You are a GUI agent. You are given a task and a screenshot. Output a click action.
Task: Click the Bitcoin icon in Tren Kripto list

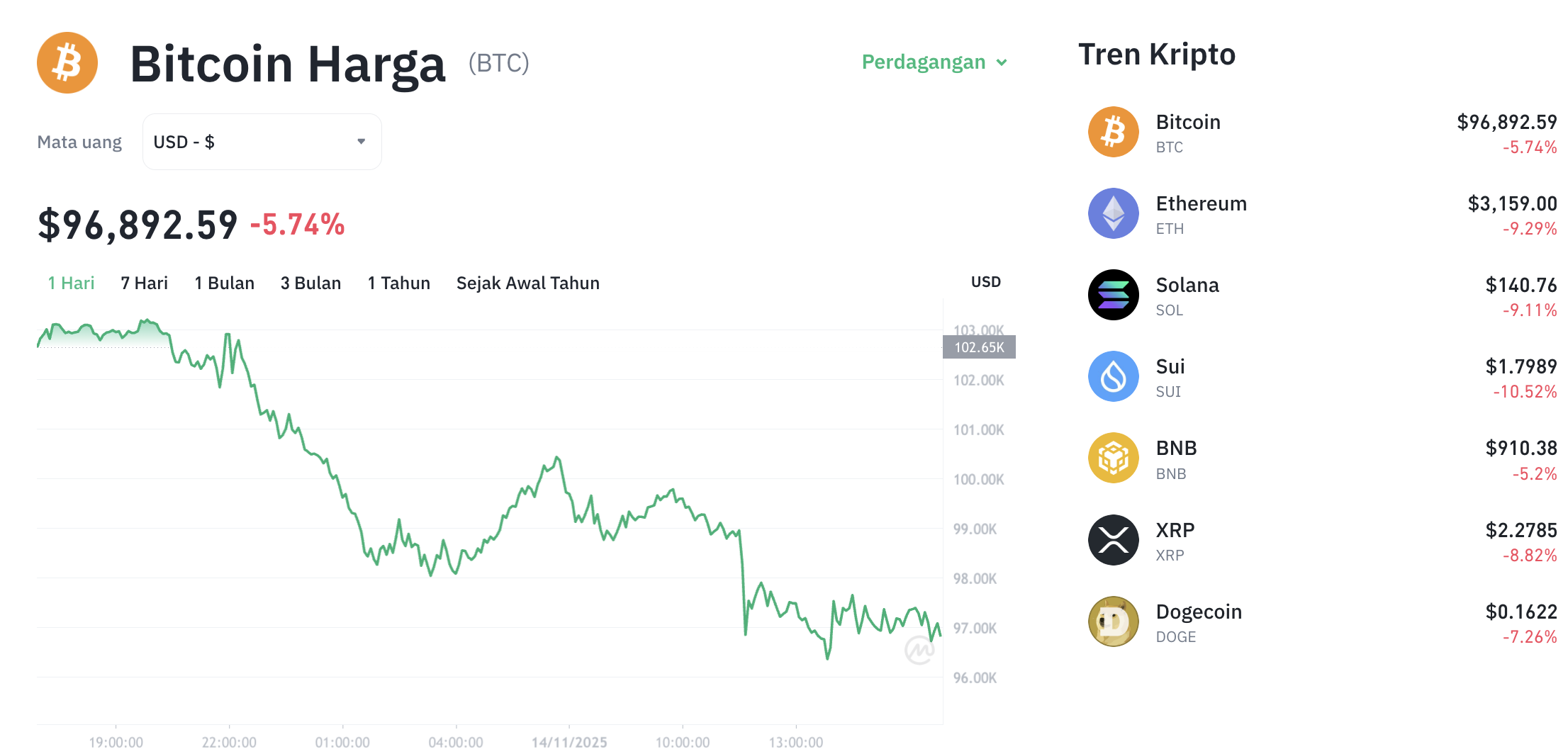(x=1113, y=132)
